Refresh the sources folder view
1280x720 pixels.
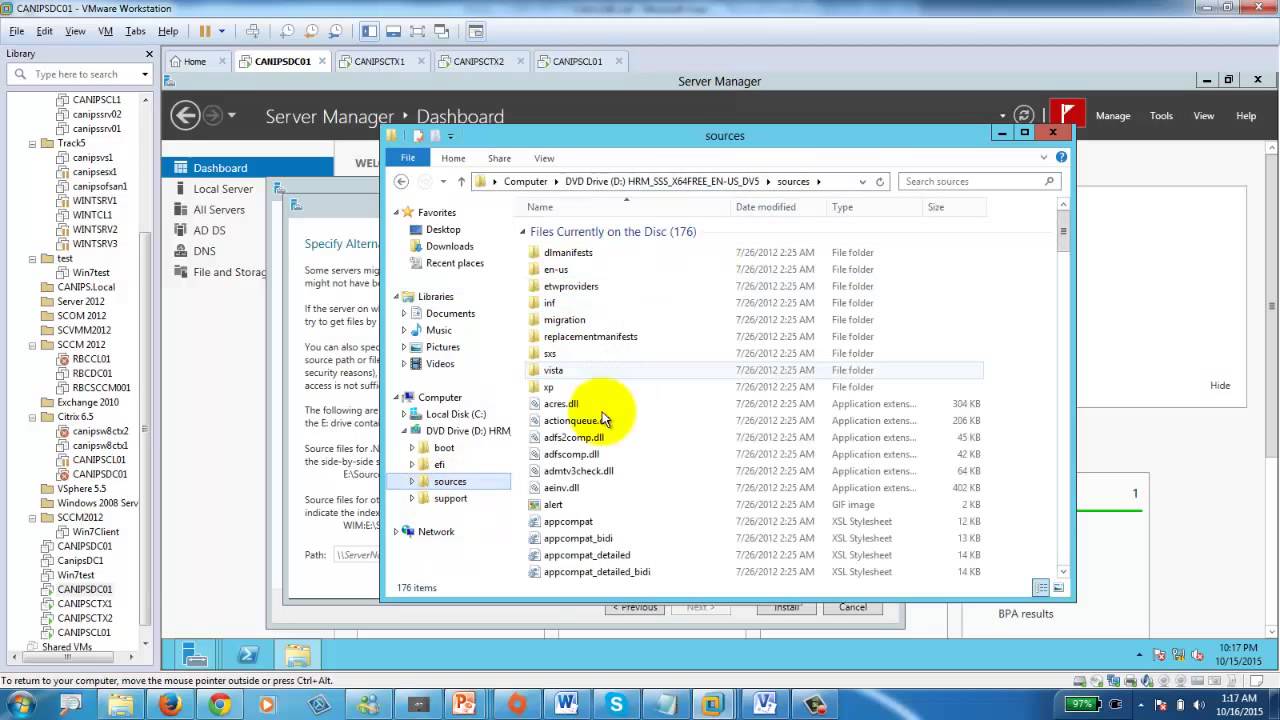[880, 182]
